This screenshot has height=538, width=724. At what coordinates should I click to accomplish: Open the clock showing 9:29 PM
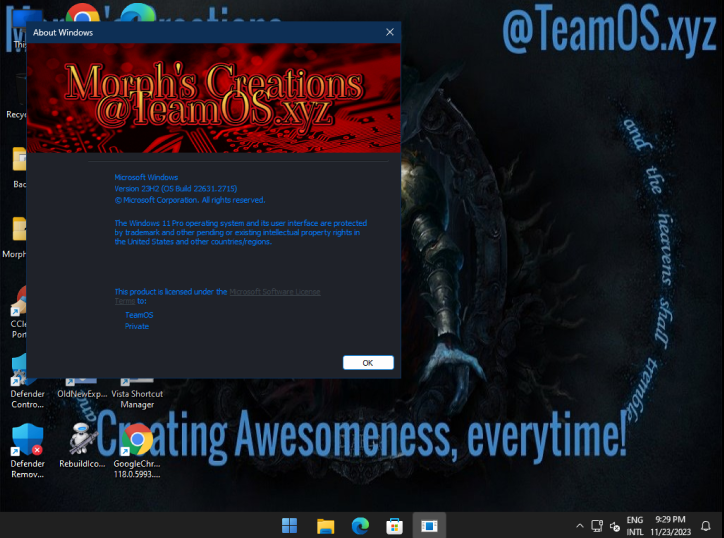[x=670, y=526]
